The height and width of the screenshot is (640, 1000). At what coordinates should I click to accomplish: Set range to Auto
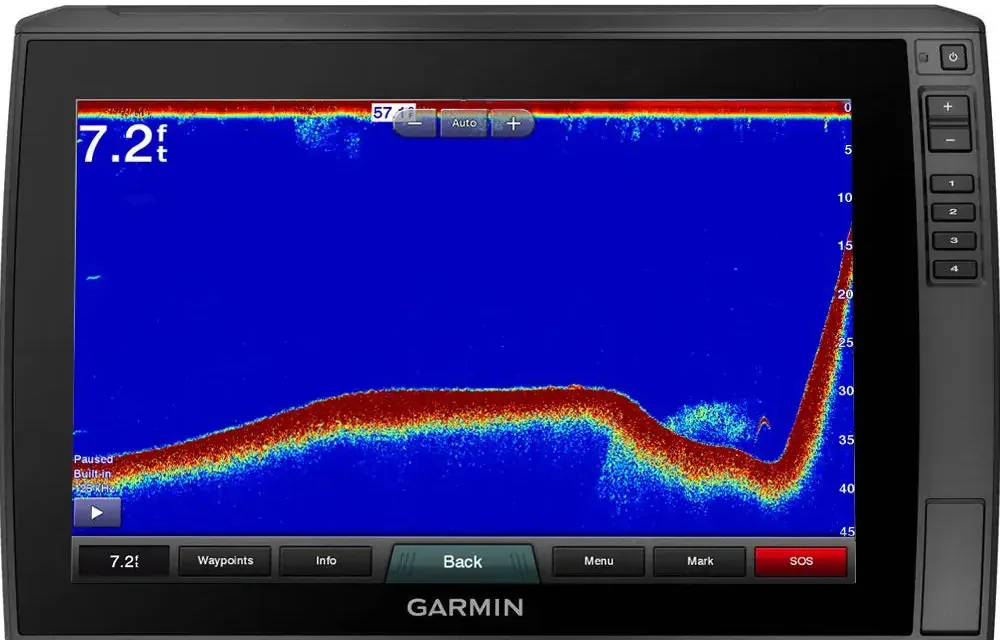464,123
